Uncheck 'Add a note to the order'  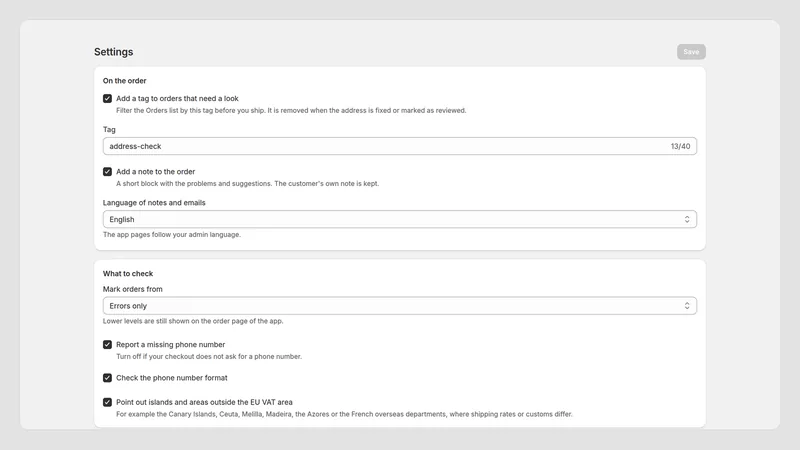pyautogui.click(x=107, y=171)
